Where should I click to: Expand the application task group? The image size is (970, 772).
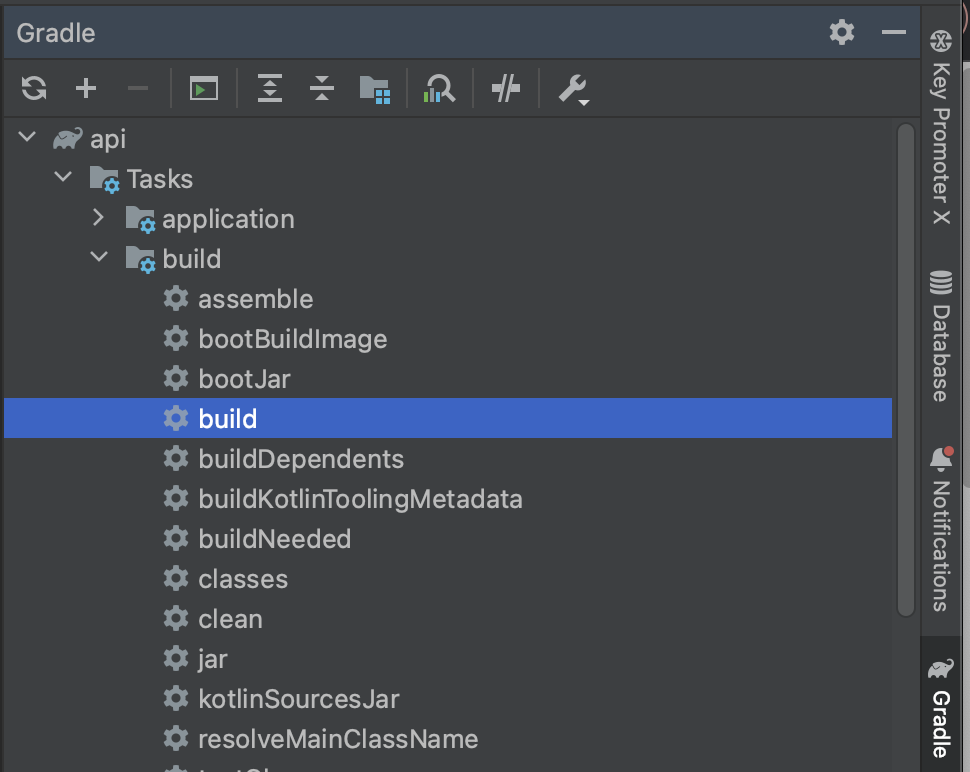tap(98, 217)
